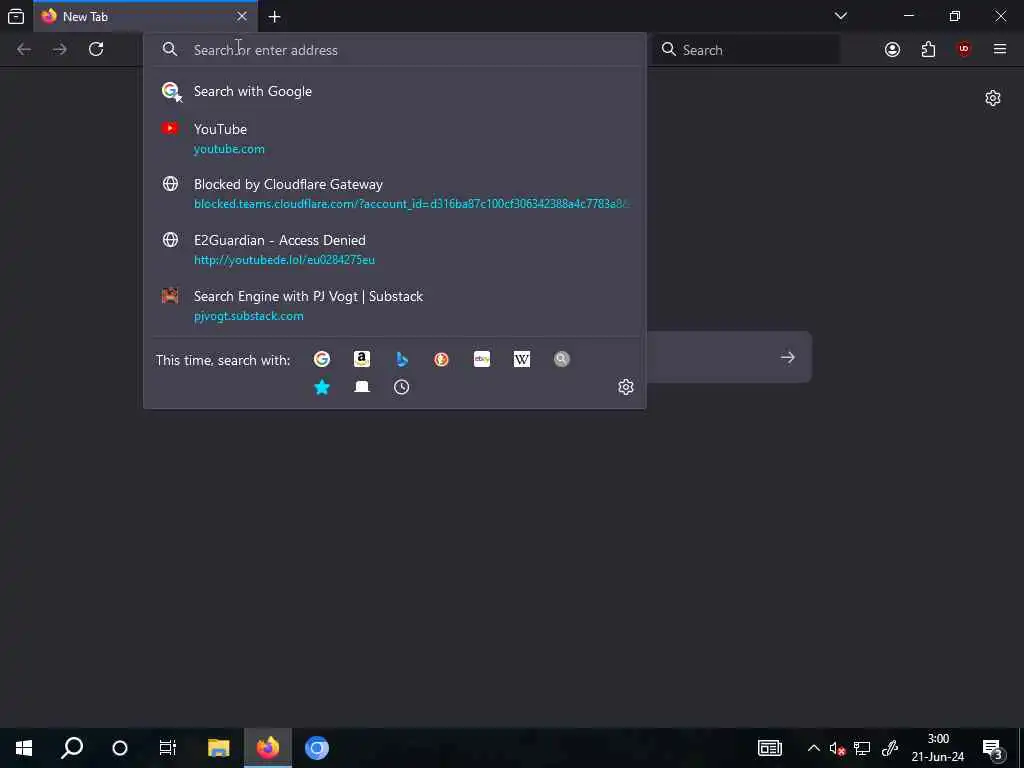The image size is (1024, 768).
Task: Reload the current page
Action: tap(96, 50)
